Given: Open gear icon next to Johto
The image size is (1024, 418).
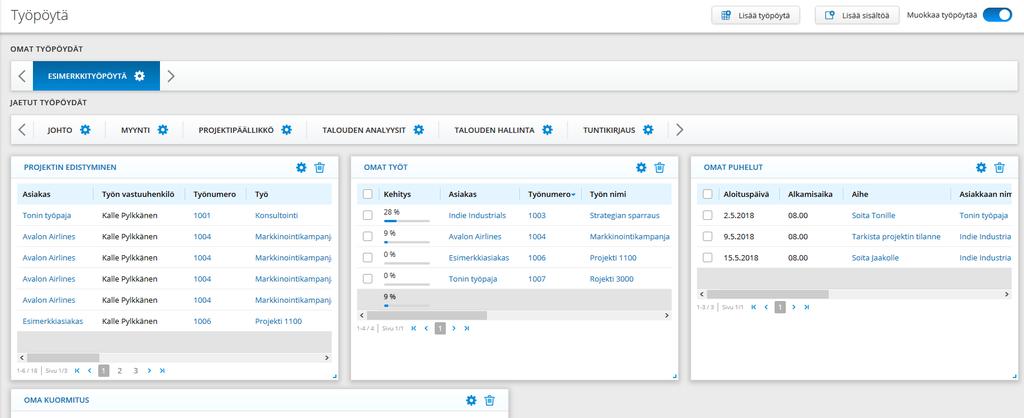Looking at the screenshot, I should 85,130.
